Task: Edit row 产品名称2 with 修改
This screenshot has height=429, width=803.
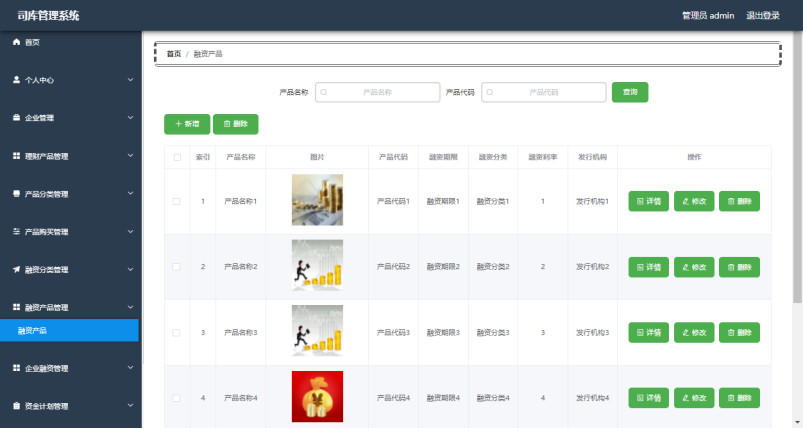Action: pos(694,267)
